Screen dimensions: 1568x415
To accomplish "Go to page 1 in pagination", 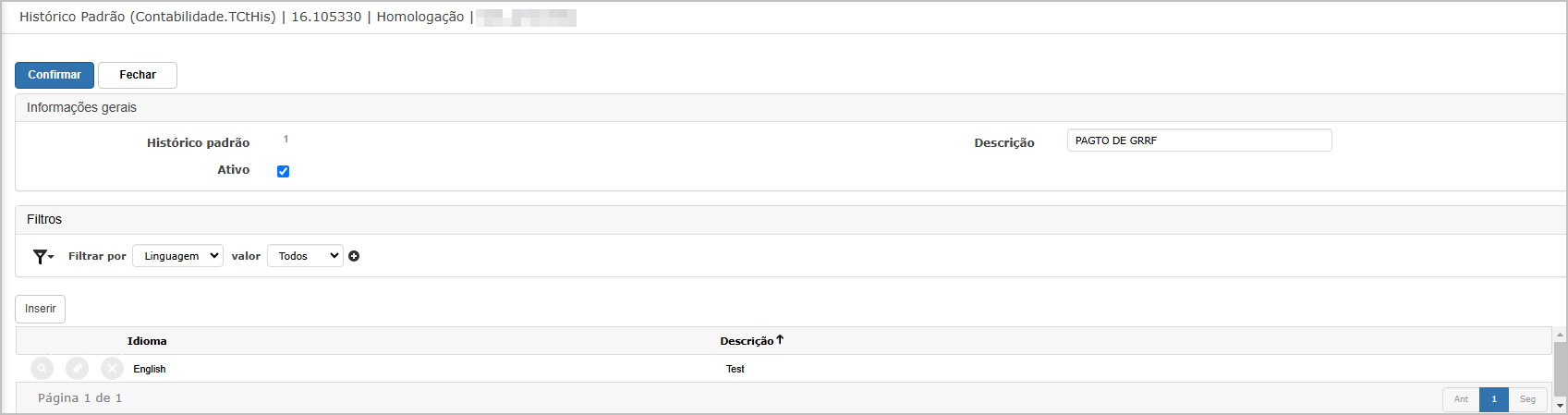I will 1494,399.
